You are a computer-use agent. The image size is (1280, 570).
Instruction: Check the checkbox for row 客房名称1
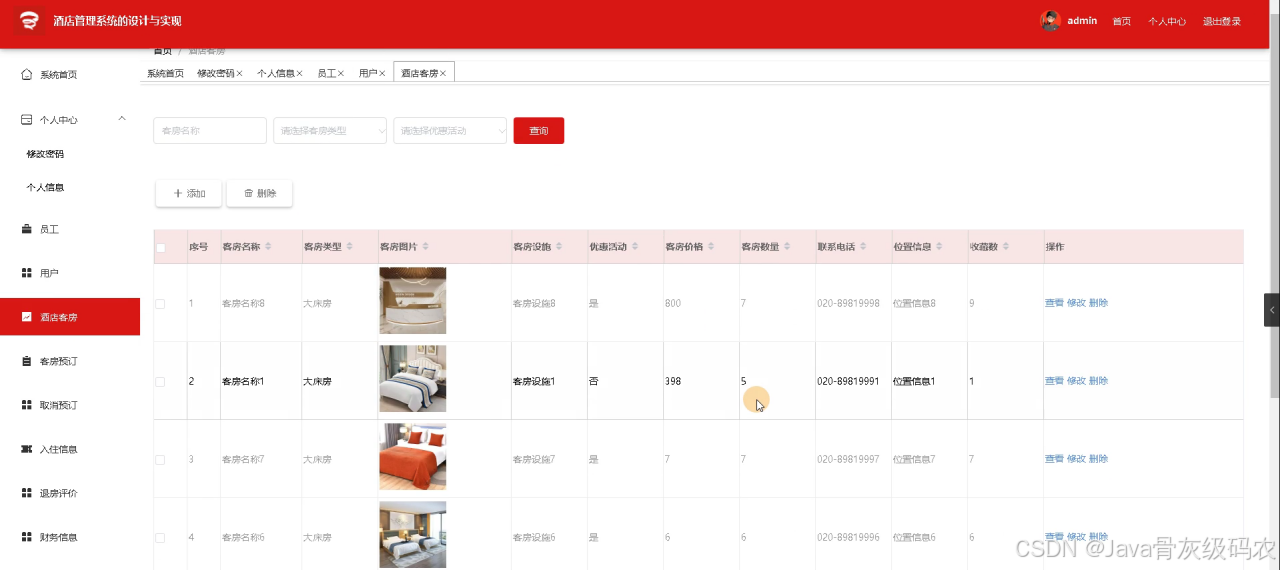(161, 381)
